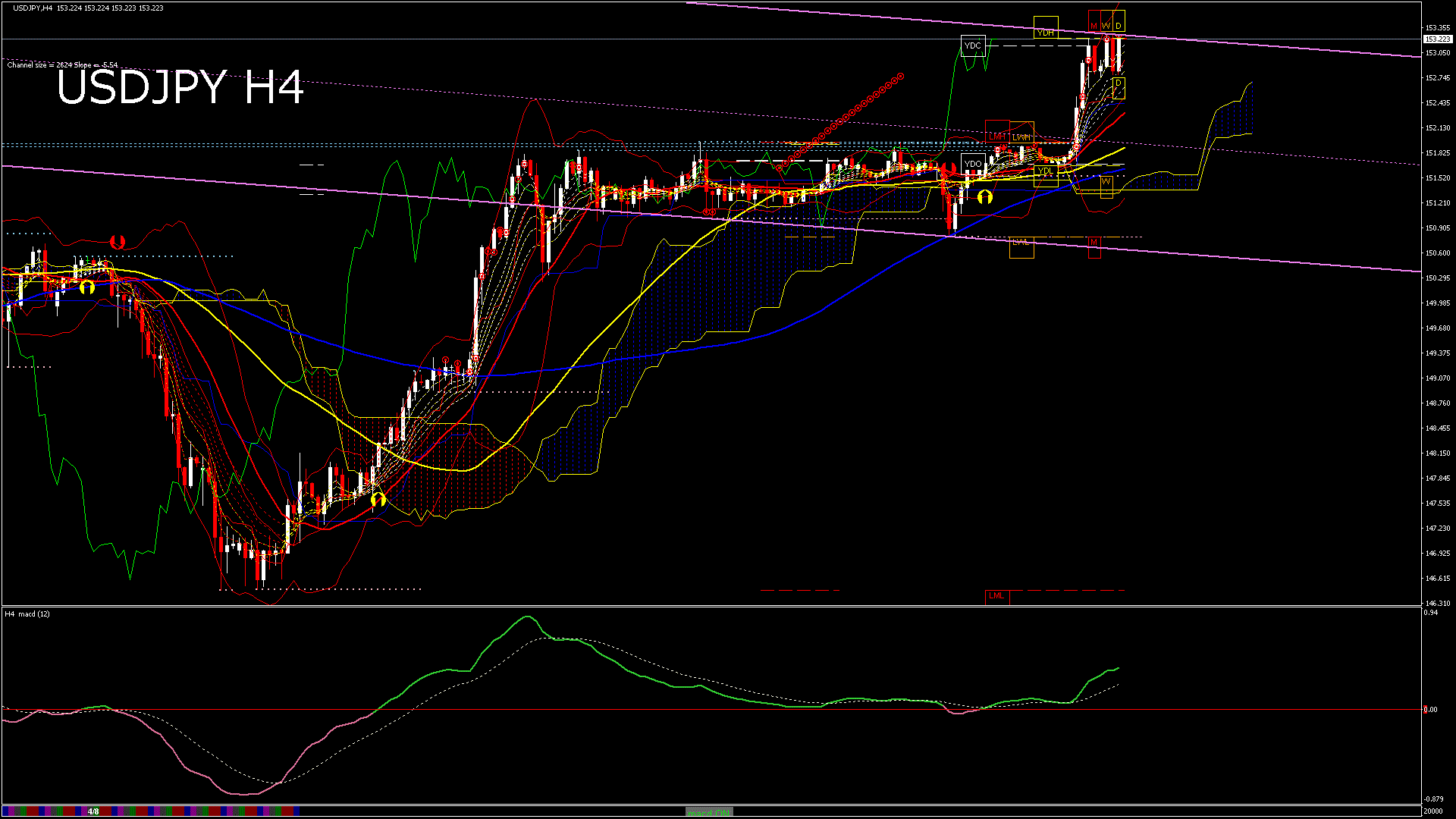Click yellow up-arrow signal near 147.5 low
The height and width of the screenshot is (819, 1456).
click(378, 500)
